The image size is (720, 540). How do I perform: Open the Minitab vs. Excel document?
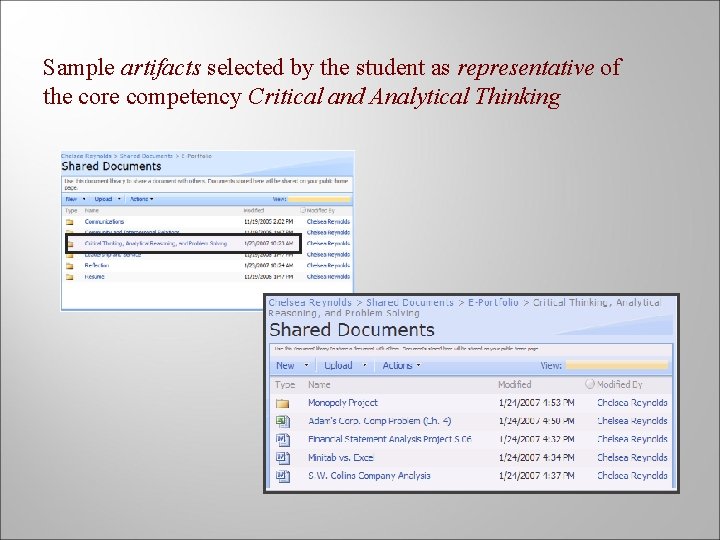click(341, 457)
